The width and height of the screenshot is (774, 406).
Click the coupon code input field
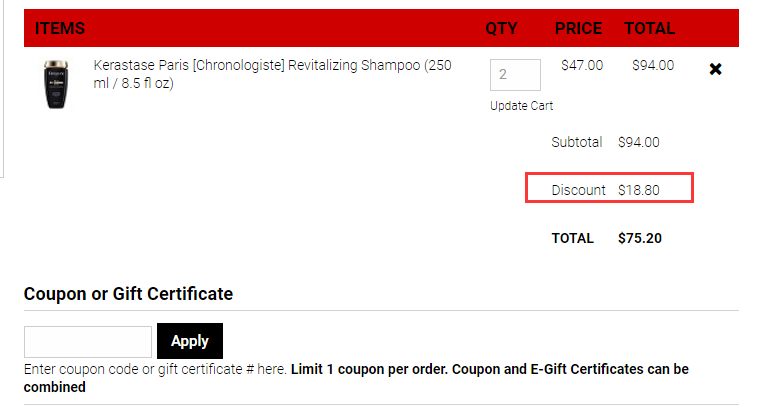click(x=88, y=341)
